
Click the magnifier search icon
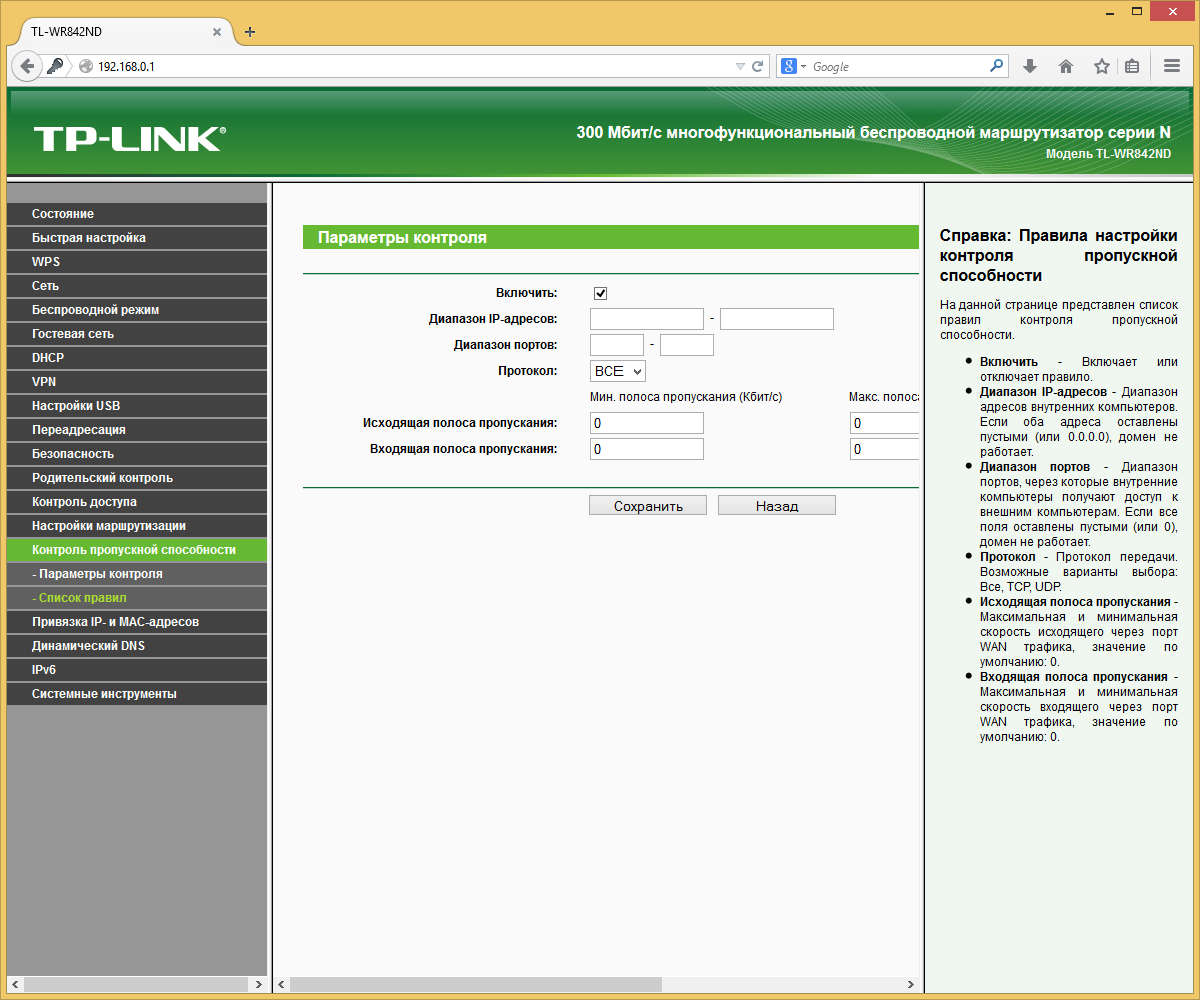pyautogui.click(x=996, y=66)
